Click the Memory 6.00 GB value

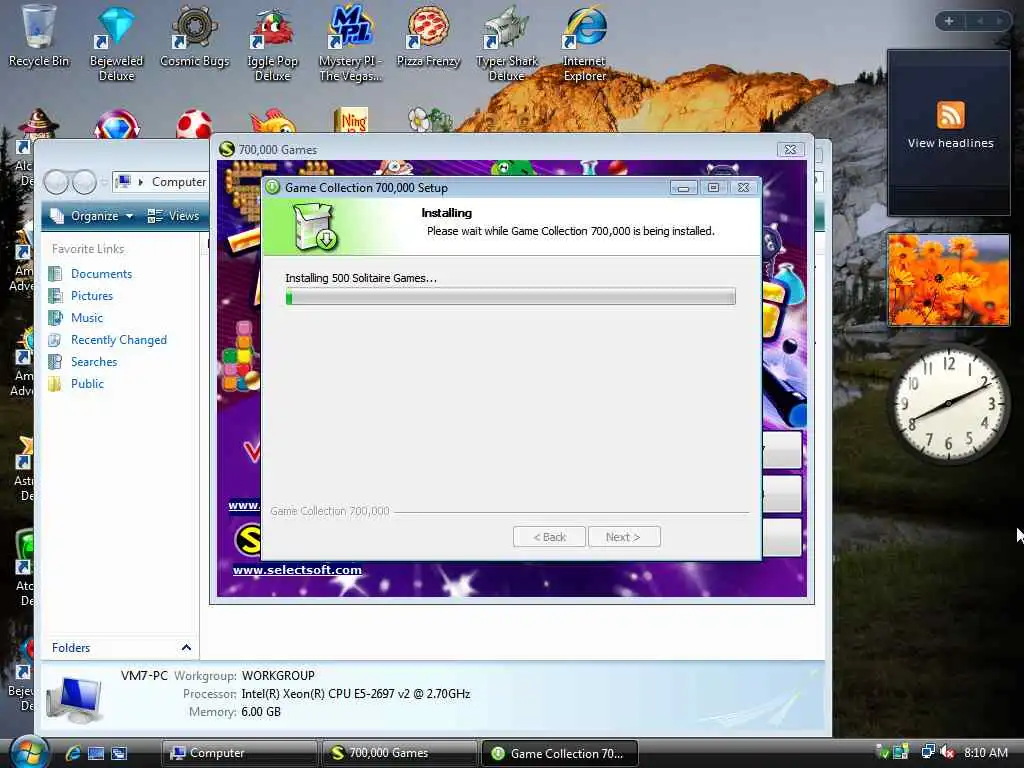tap(261, 712)
